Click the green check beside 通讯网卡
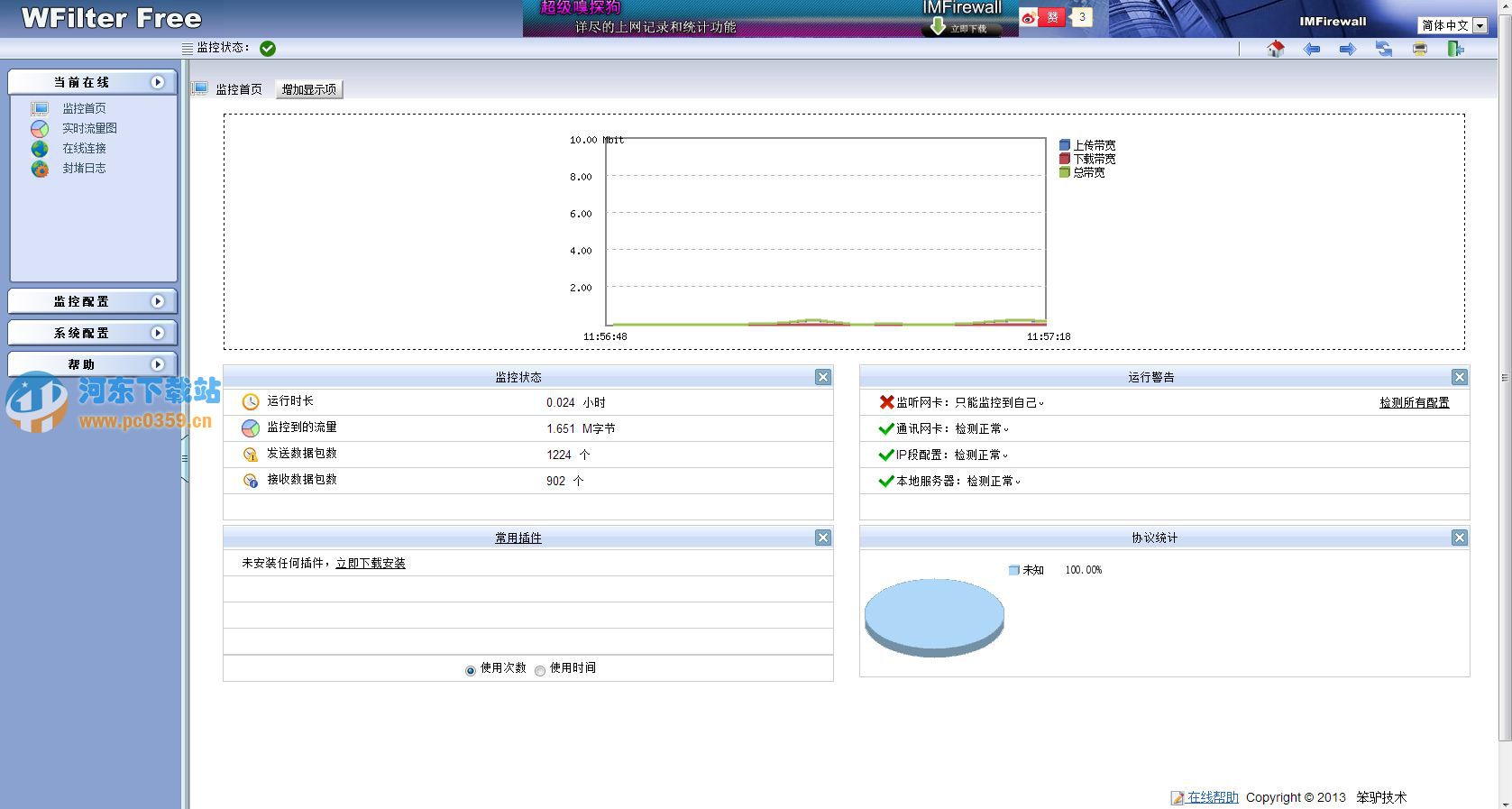 [886, 428]
